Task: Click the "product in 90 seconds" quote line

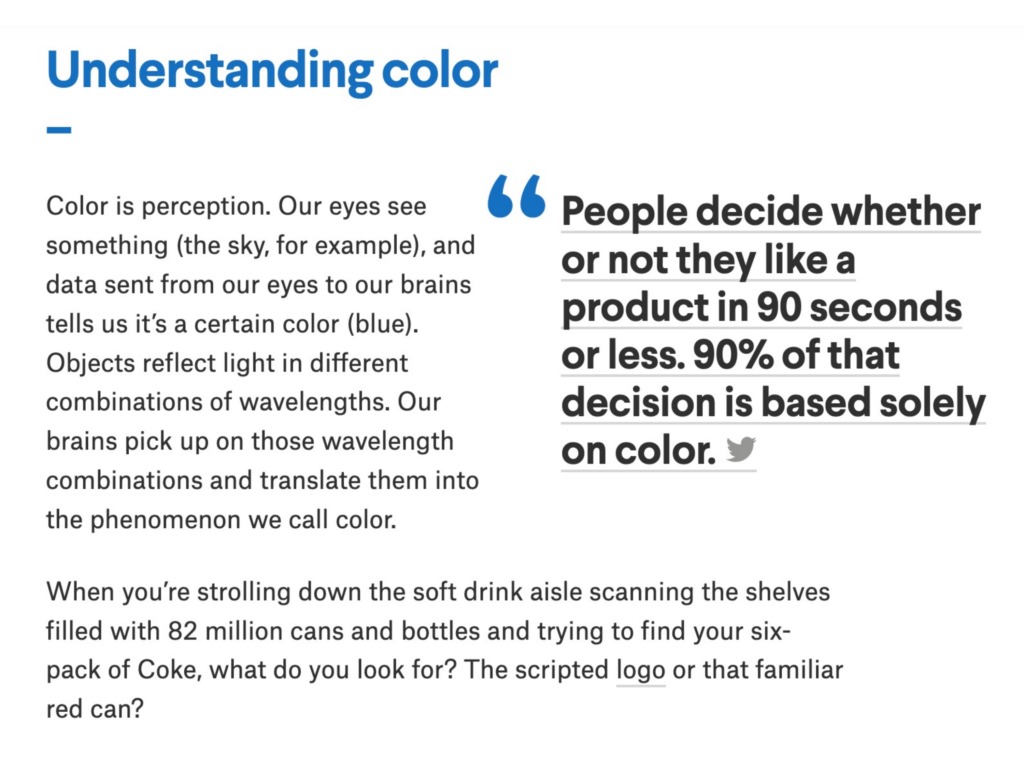Action: tap(761, 308)
